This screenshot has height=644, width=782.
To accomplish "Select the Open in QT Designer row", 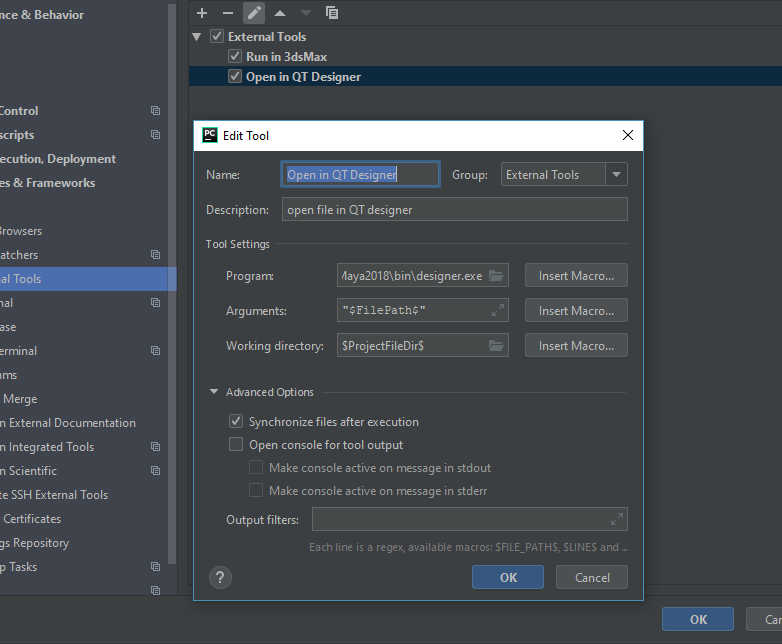I will 485,76.
